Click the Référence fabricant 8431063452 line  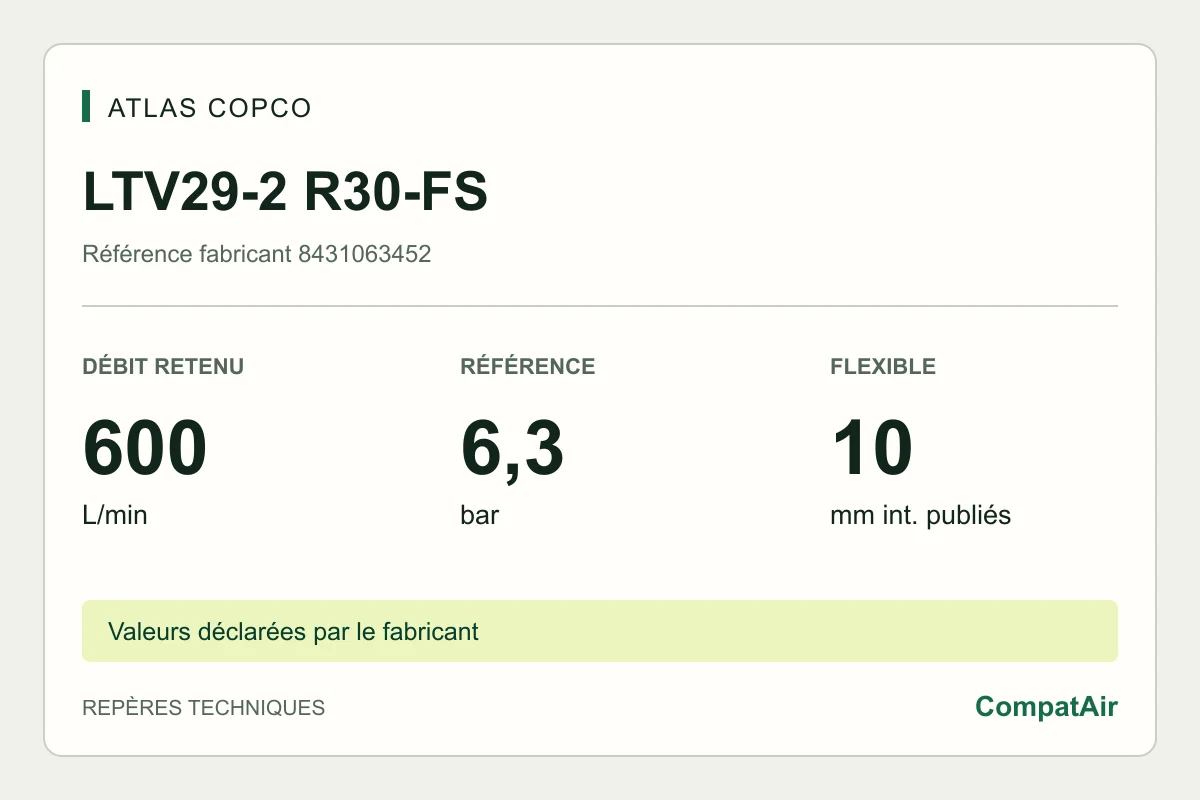pos(256,254)
